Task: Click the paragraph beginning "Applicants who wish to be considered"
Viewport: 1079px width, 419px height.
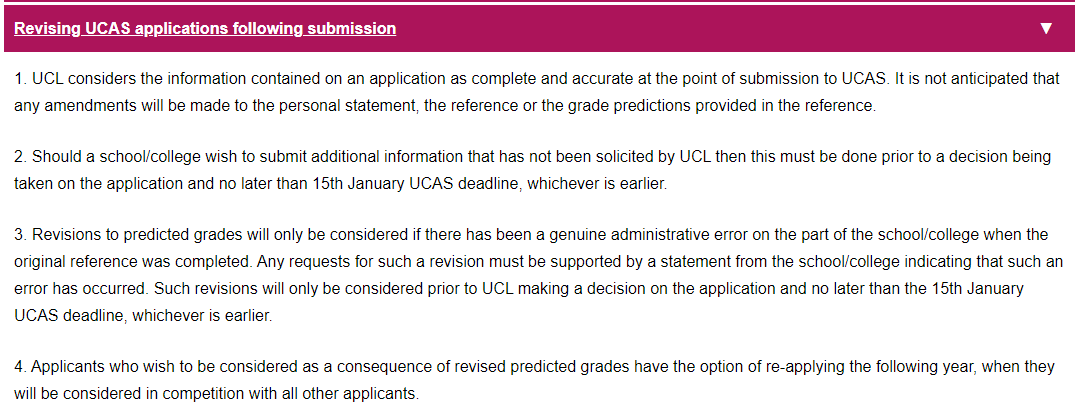Action: coord(534,380)
